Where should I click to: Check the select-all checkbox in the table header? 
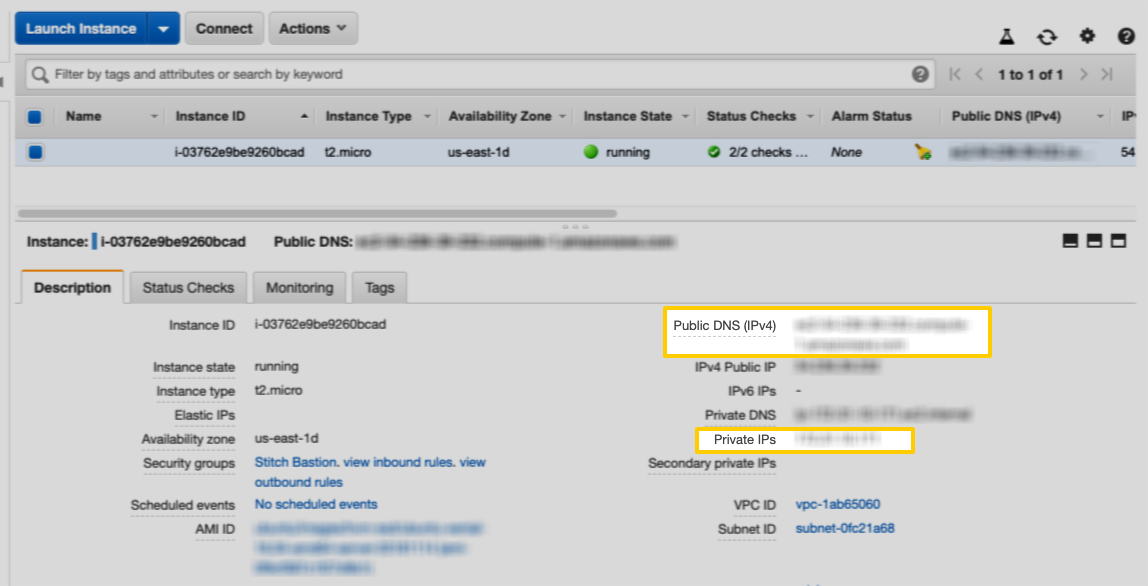click(x=33, y=116)
